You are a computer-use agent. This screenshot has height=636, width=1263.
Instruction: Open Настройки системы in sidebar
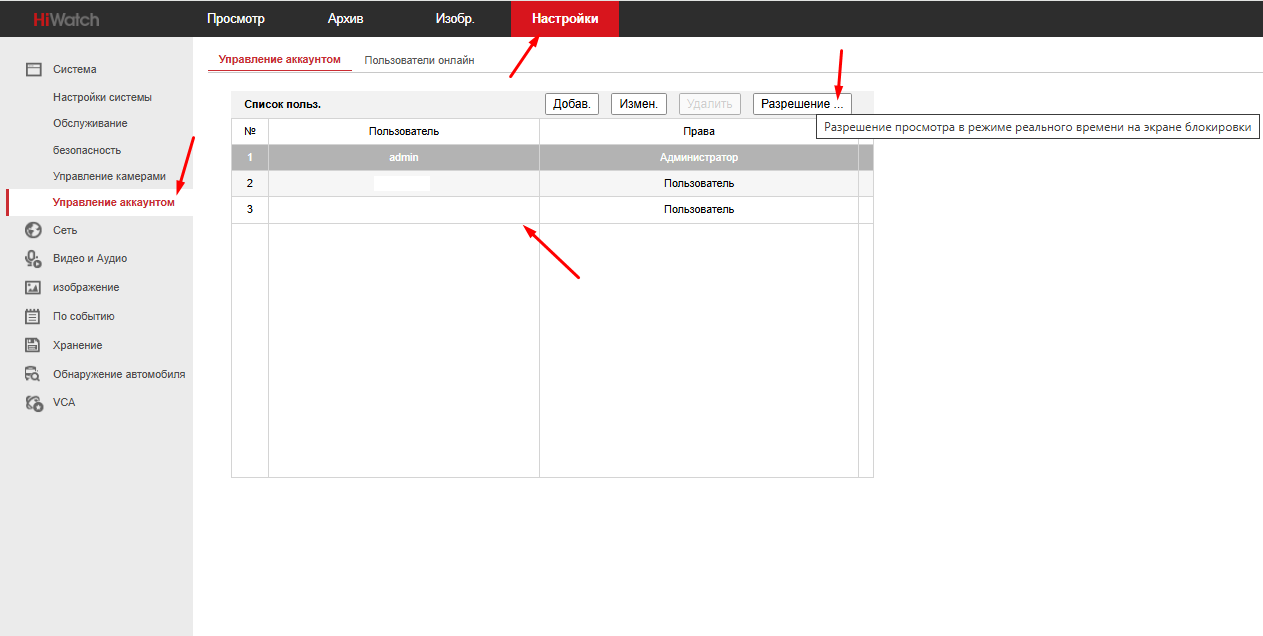102,97
